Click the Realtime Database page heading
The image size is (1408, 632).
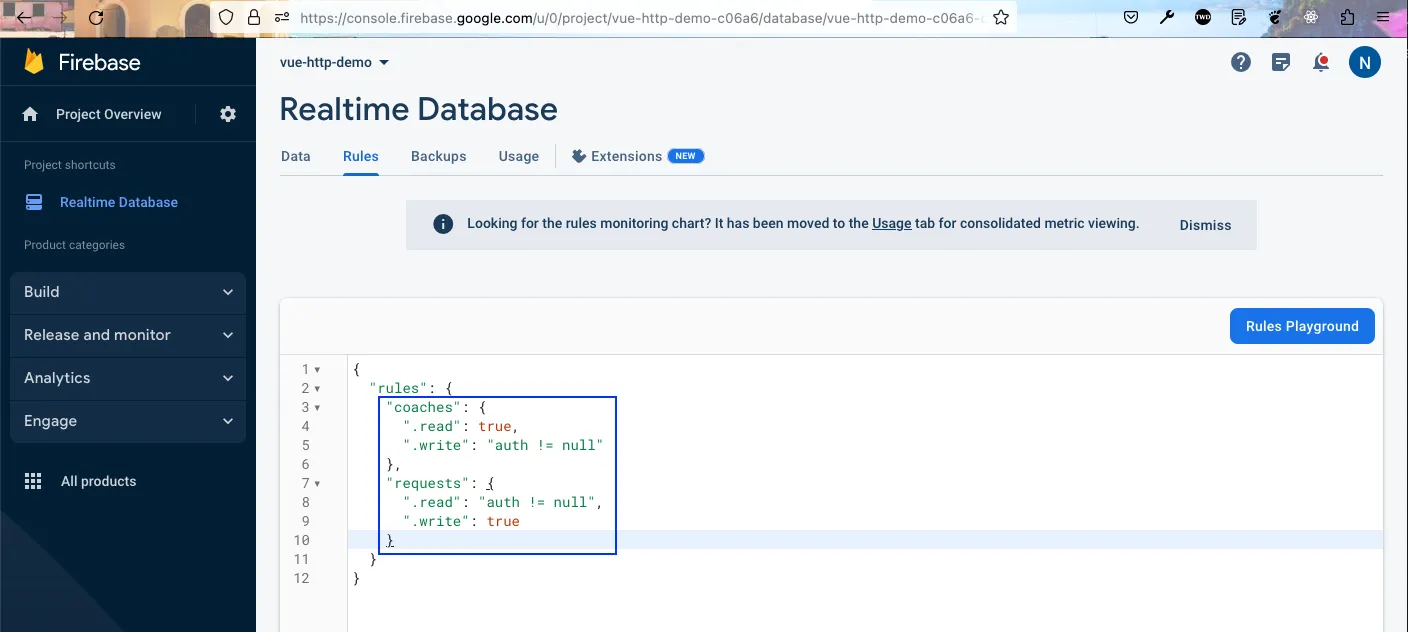[418, 109]
